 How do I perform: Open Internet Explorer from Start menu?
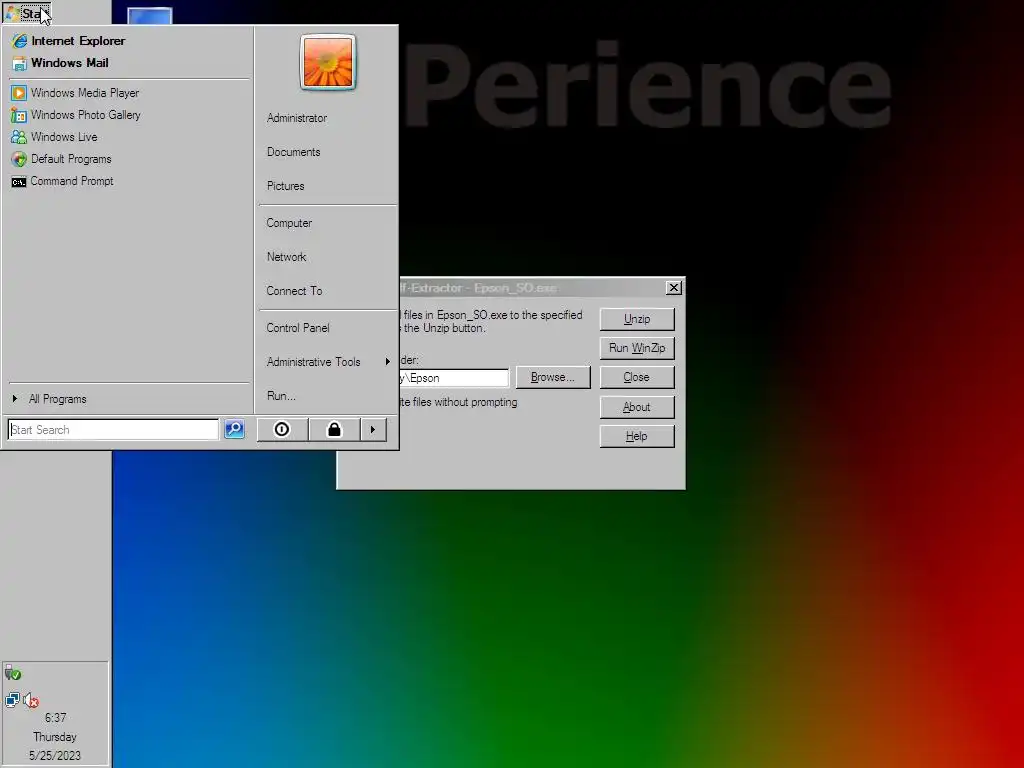click(x=68, y=40)
